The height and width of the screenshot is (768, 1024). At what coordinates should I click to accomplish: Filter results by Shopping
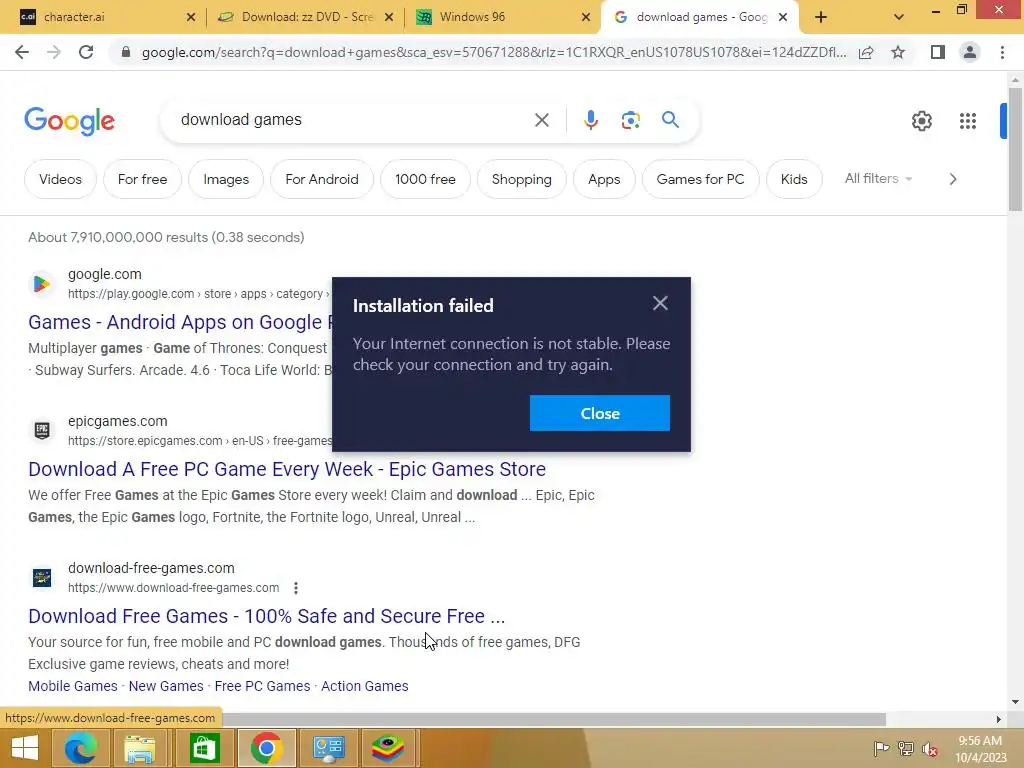[x=521, y=179]
